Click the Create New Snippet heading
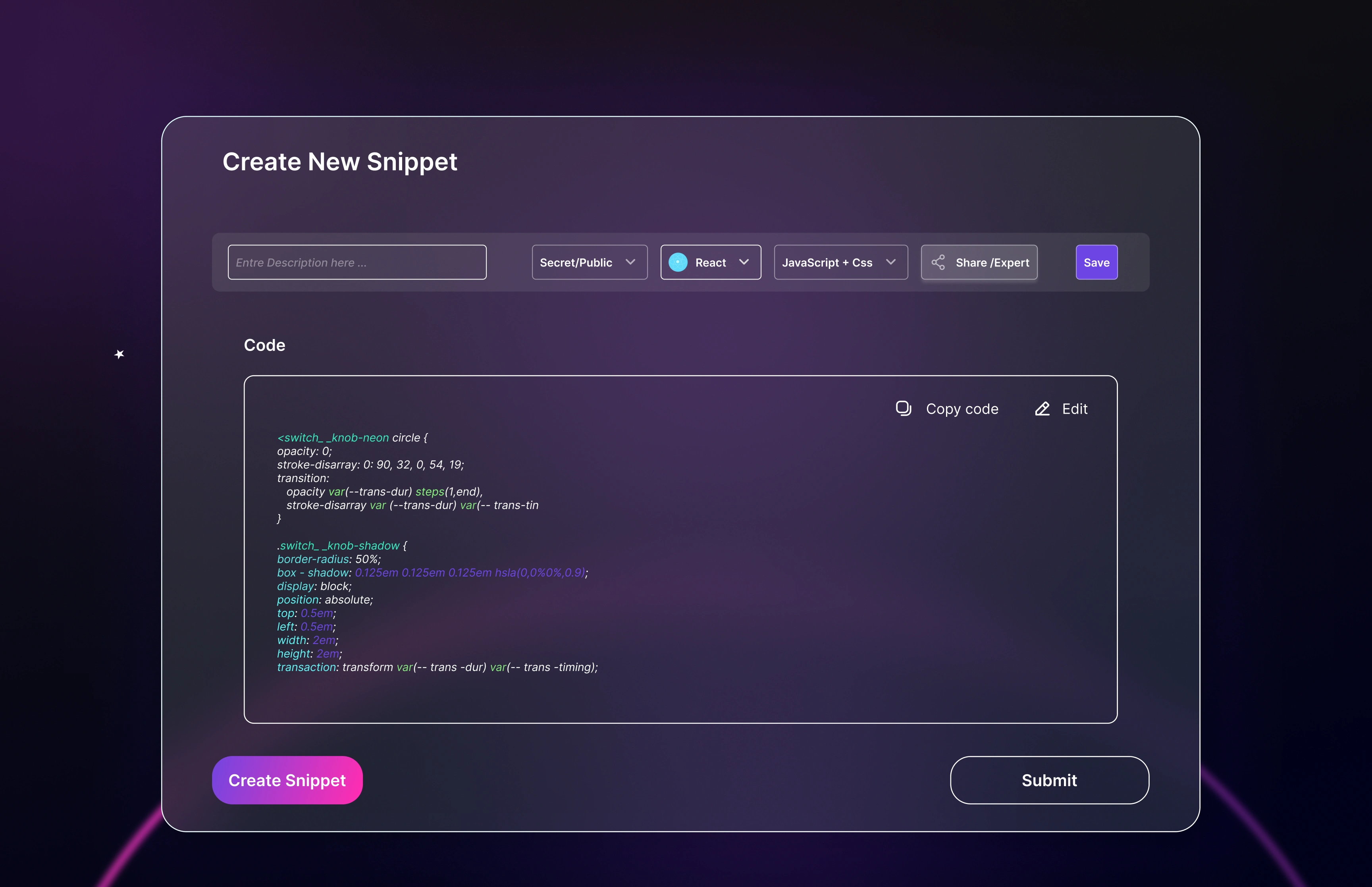Screen dimensions: 1372x887 340,162
